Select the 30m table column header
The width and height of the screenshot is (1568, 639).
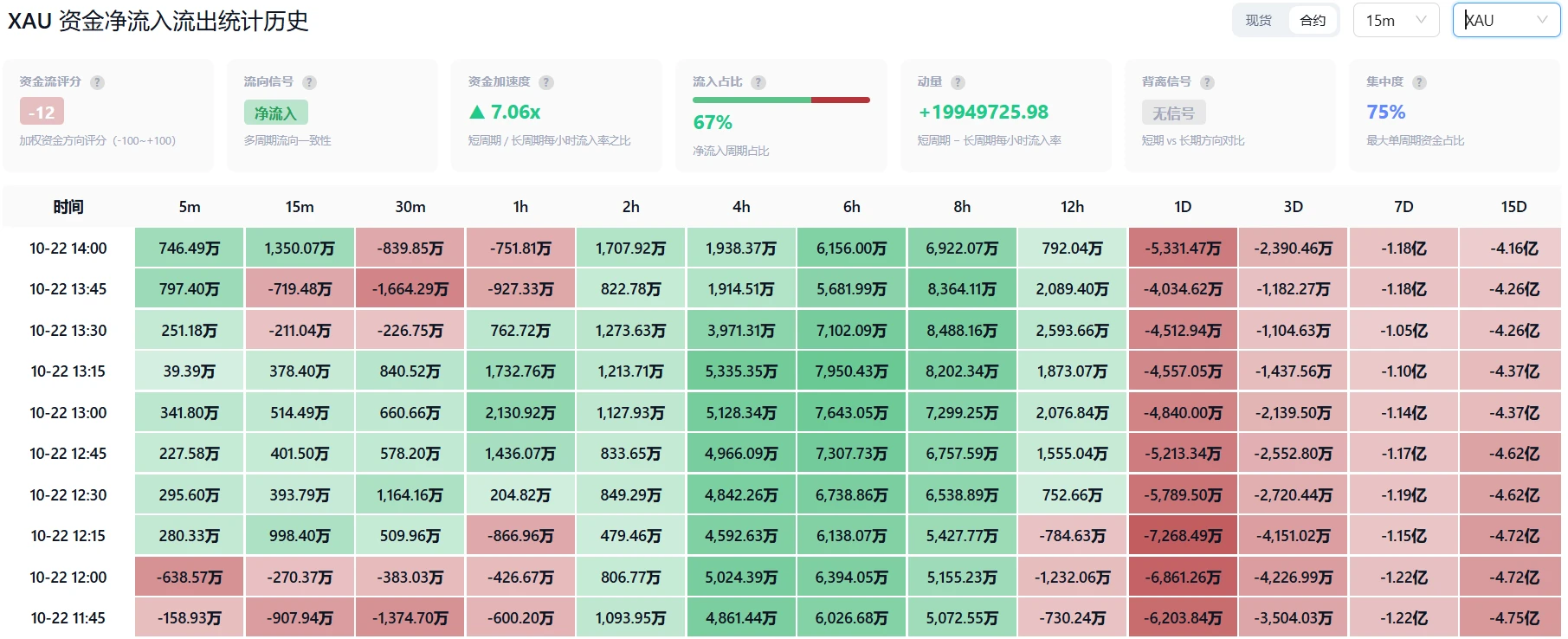click(410, 207)
